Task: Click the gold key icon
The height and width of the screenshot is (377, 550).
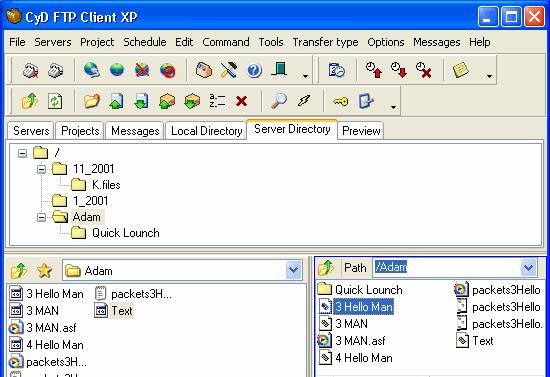Action: (340, 101)
